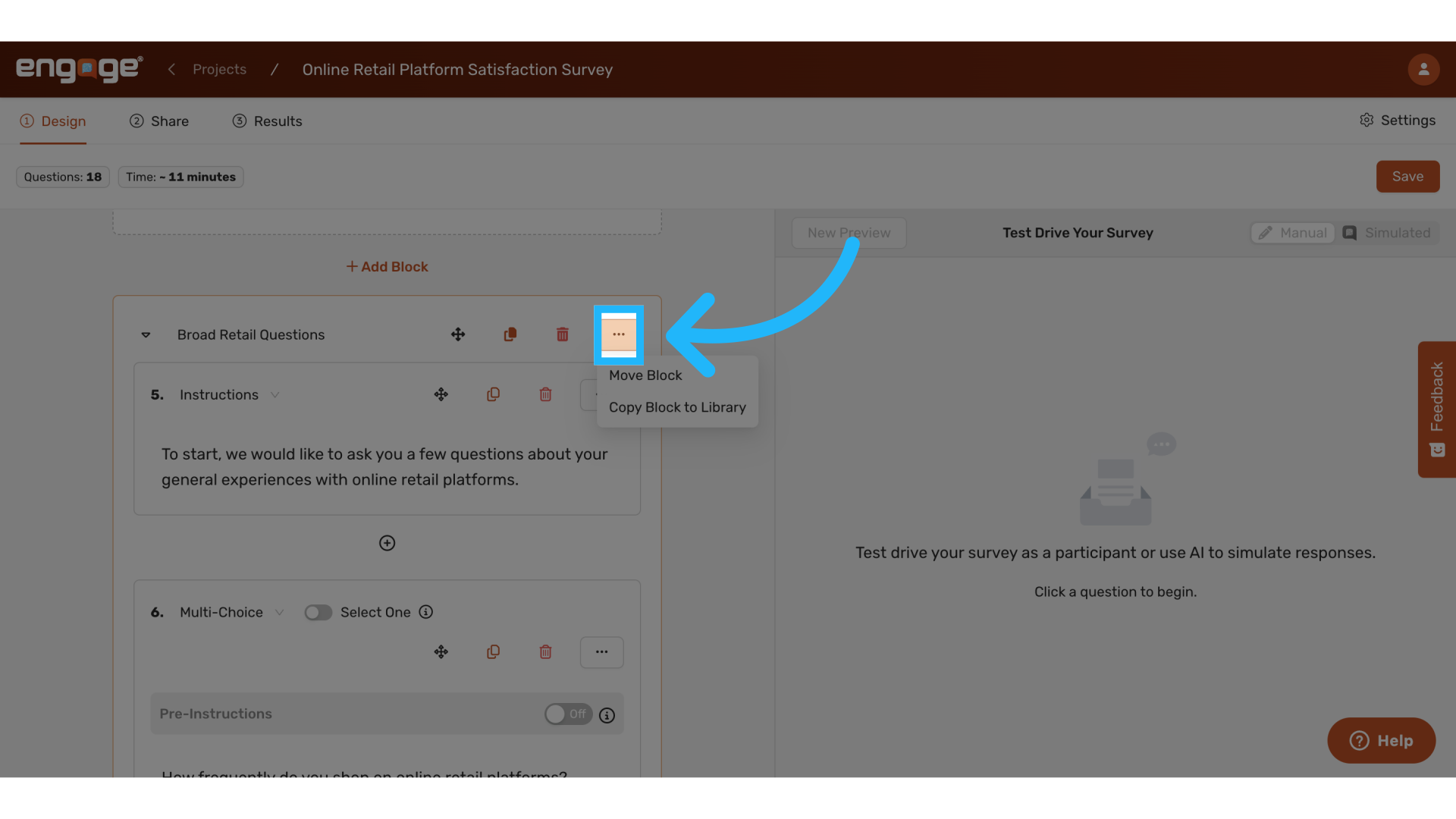Click the info icon next to Pre-Instructions toggle

(607, 715)
